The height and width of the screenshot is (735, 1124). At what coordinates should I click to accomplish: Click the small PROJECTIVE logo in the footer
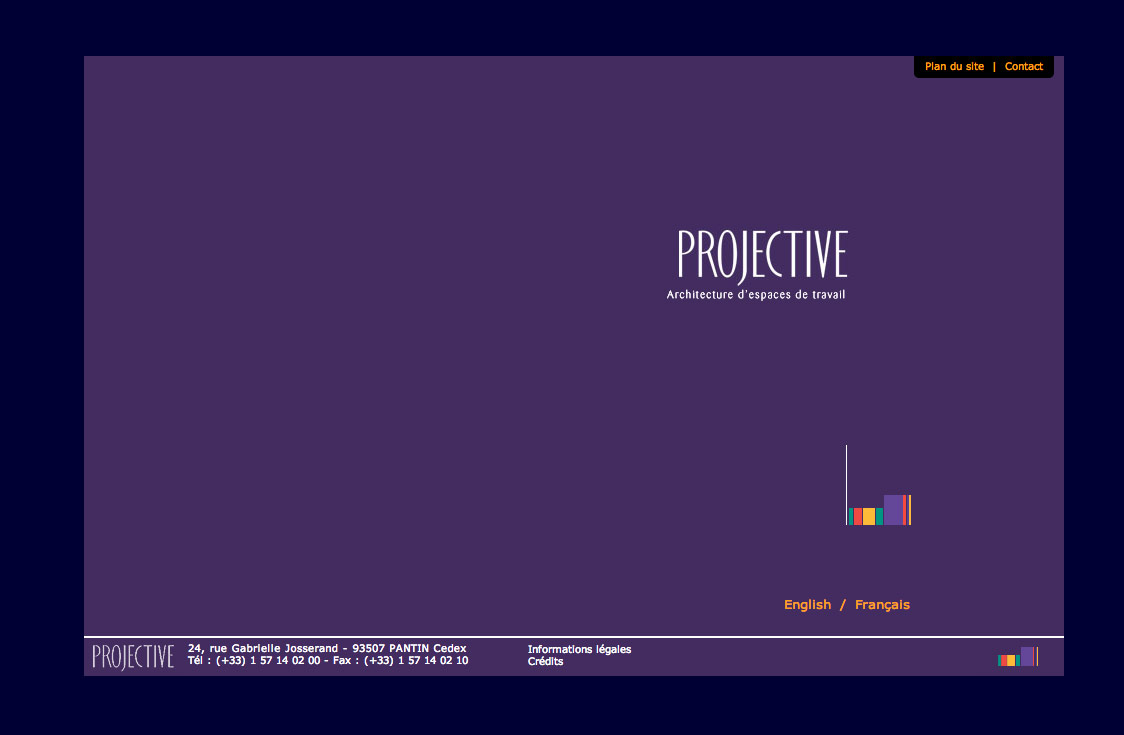133,657
